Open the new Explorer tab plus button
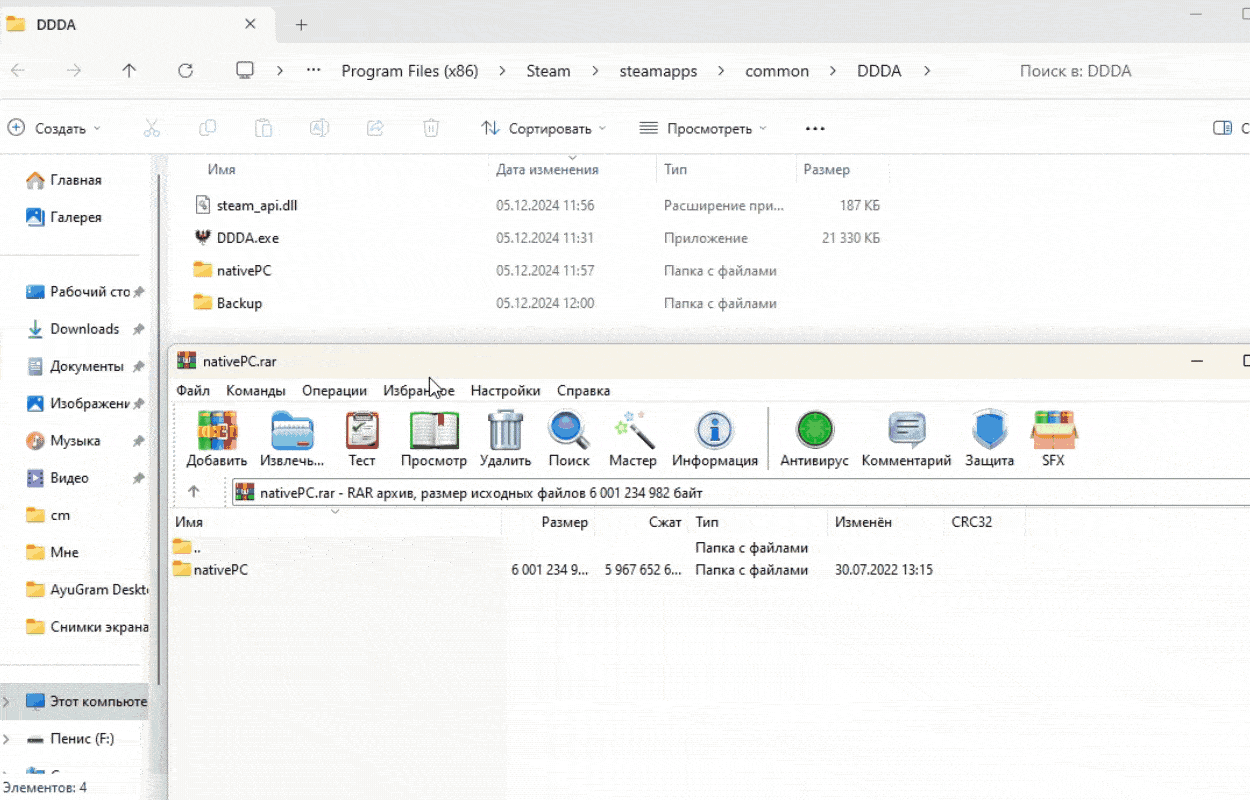This screenshot has height=800, width=1250. [x=301, y=25]
